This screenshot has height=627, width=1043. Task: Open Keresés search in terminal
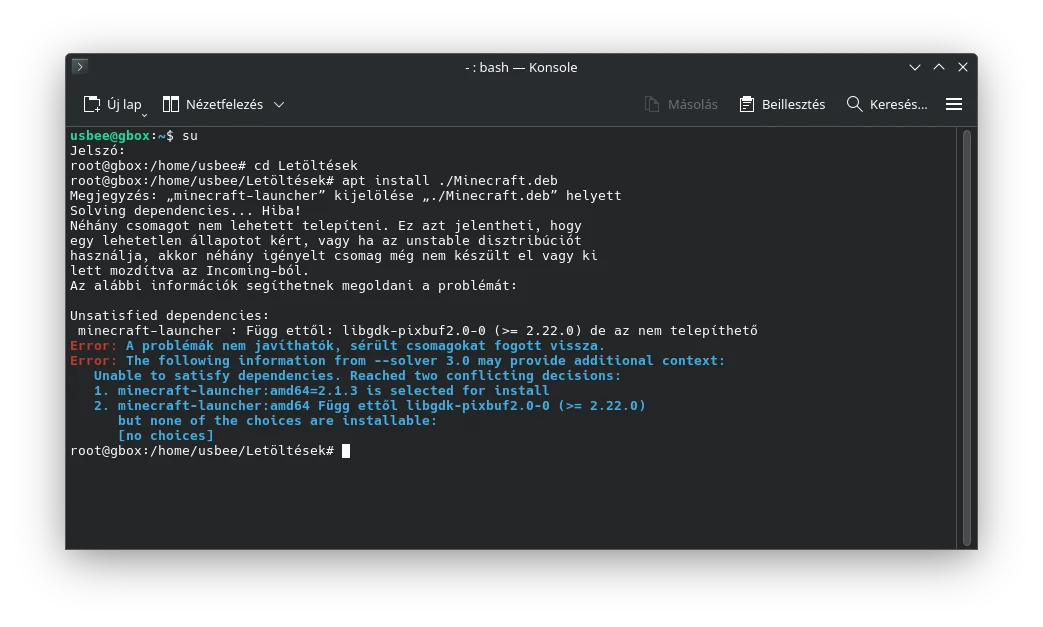tap(887, 104)
